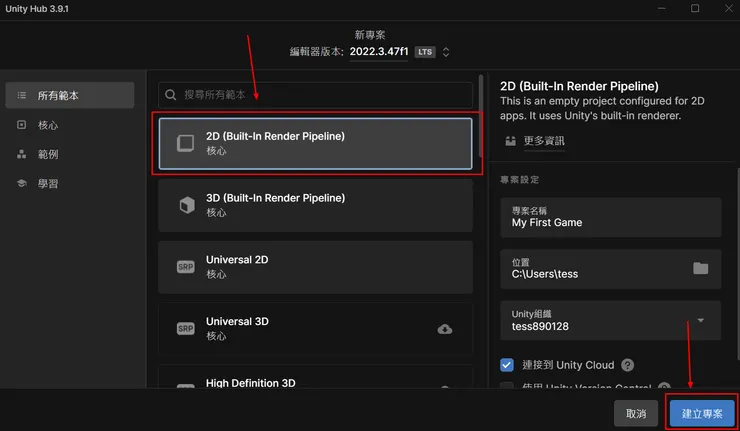Choose the Universal 3D template

(x=315, y=329)
